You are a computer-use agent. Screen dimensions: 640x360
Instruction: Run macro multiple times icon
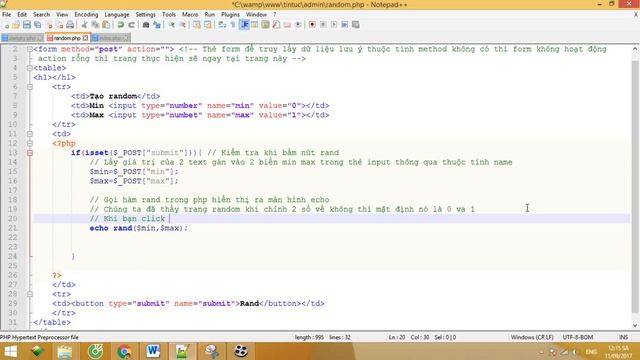click(345, 25)
